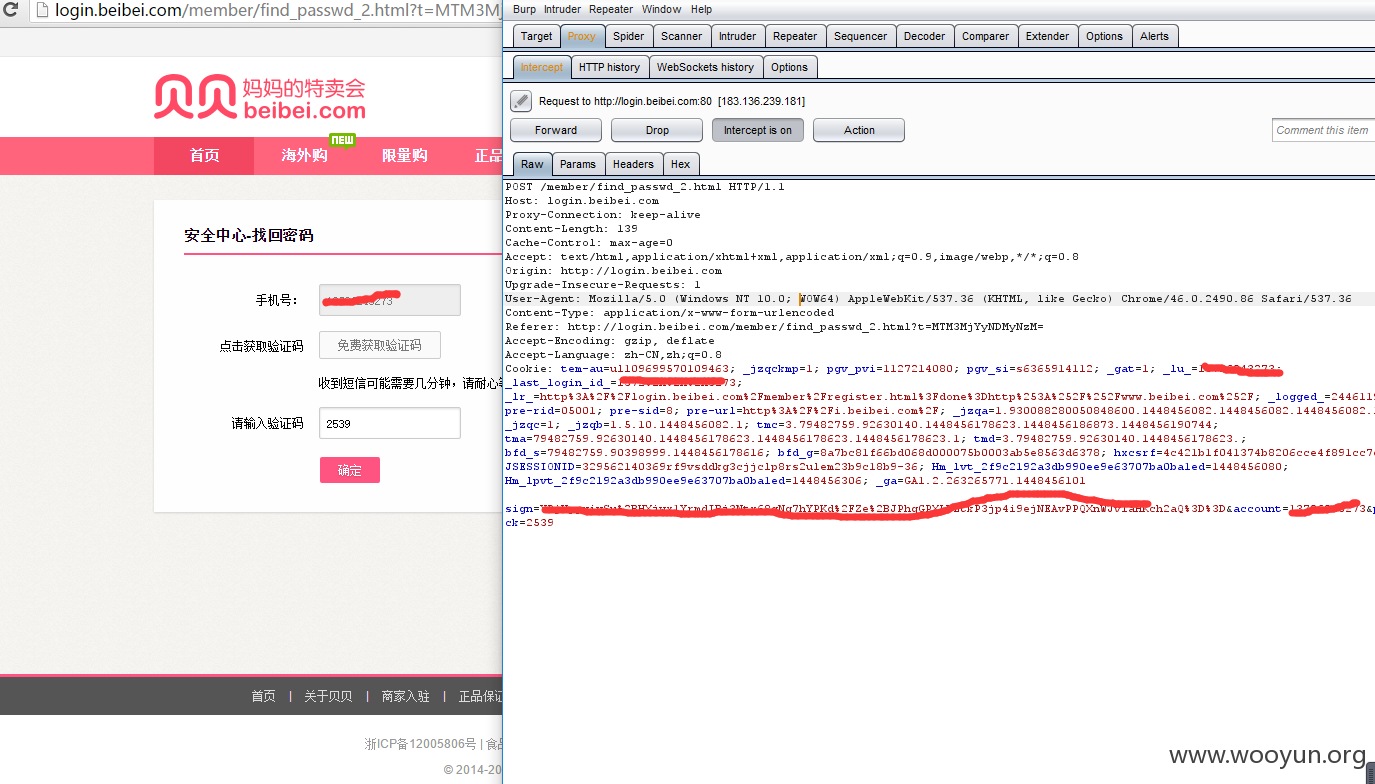Click the Origin header line
Screen dimensions: 1375x784
click(x=613, y=271)
